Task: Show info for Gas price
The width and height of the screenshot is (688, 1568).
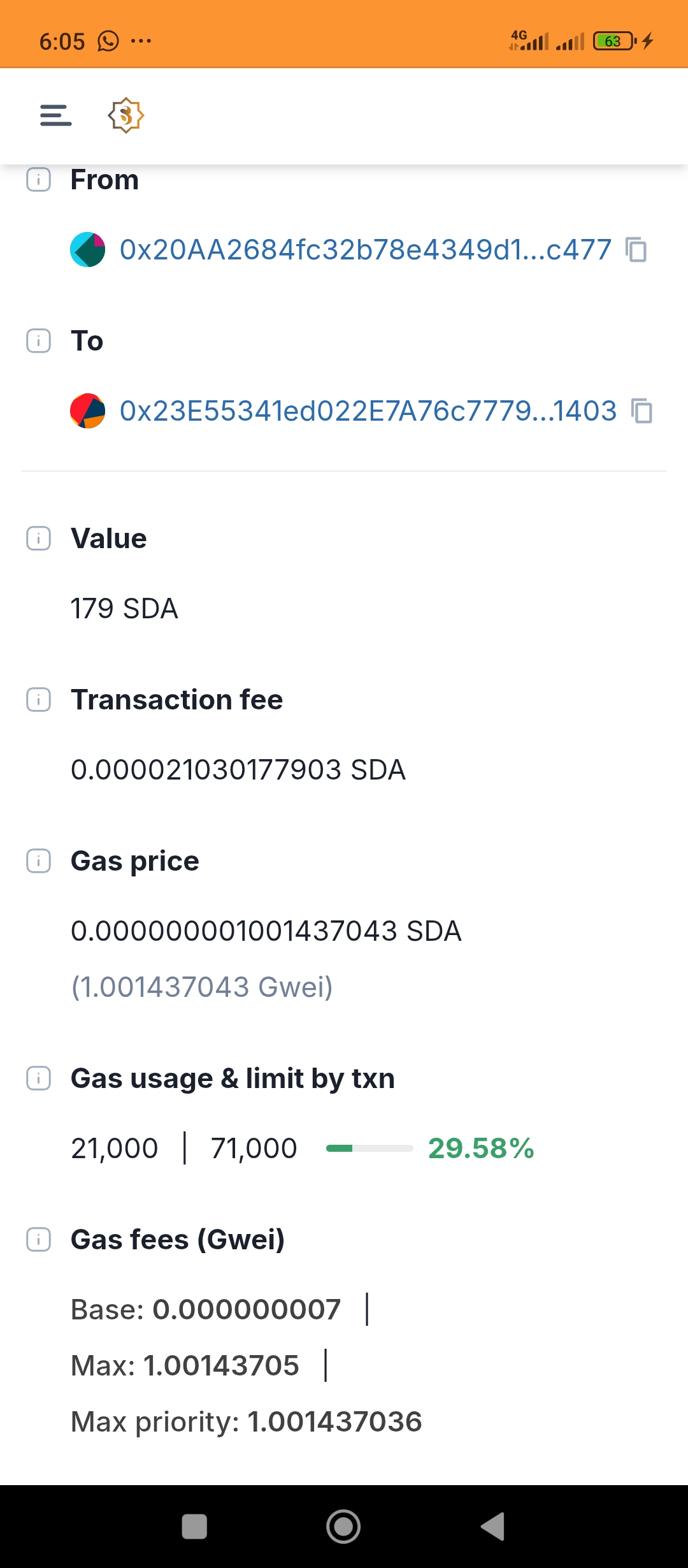Action: click(38, 861)
